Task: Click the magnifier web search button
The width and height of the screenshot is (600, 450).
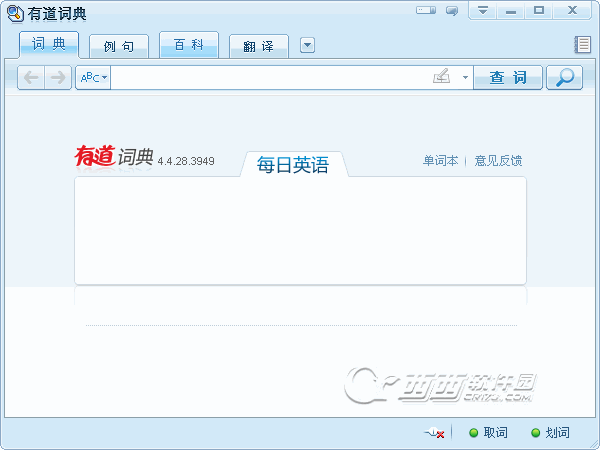Action: coord(564,78)
